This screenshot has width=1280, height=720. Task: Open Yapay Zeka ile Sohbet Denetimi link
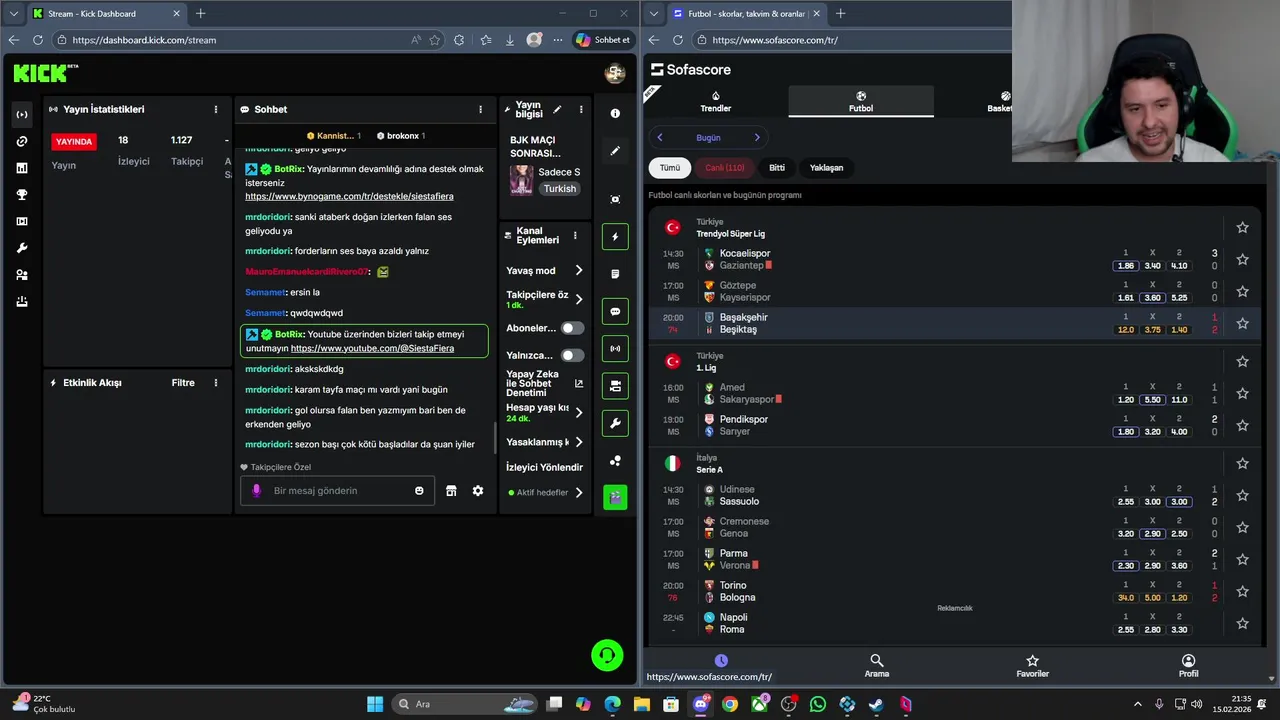(545, 383)
